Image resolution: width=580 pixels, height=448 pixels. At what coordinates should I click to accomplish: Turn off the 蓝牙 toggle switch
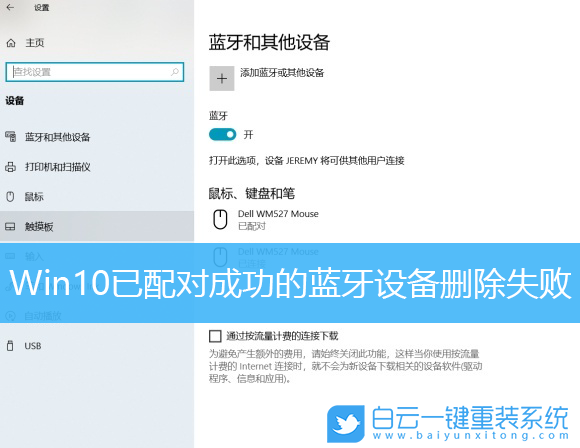[222, 135]
